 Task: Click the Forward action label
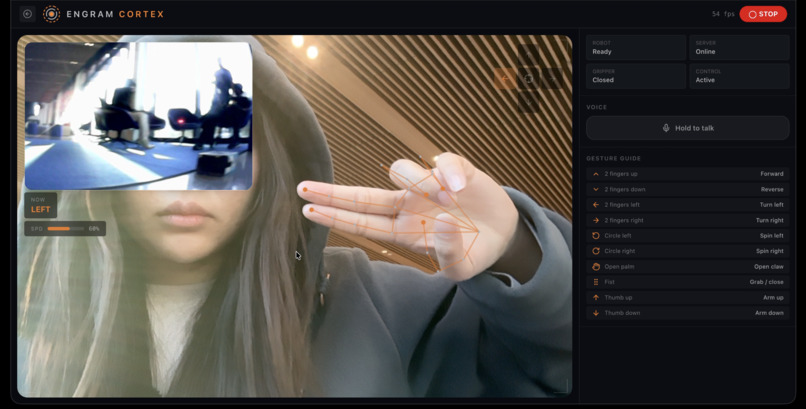tap(772, 174)
